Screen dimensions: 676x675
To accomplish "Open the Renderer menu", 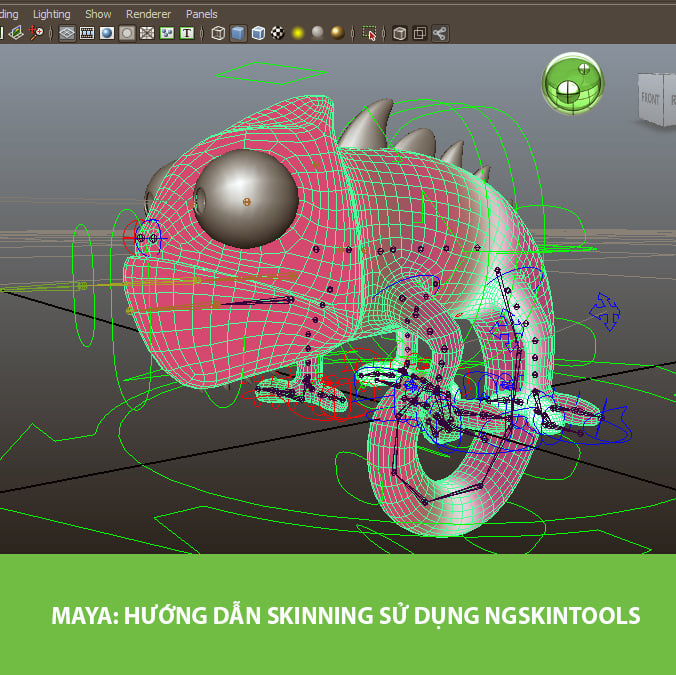I will [148, 14].
